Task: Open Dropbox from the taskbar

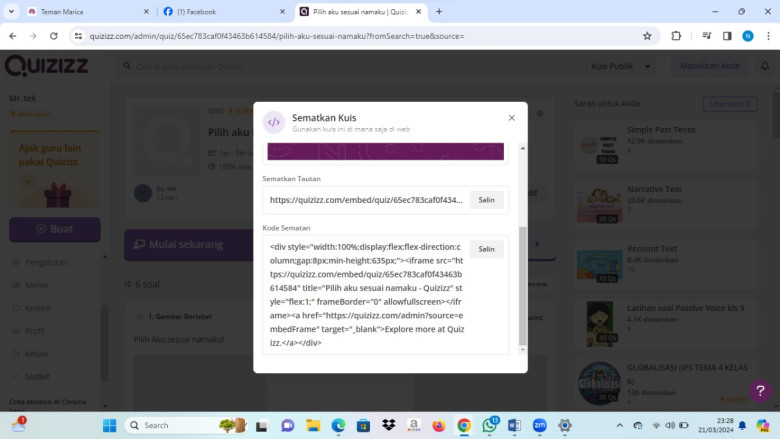Action: (389, 426)
